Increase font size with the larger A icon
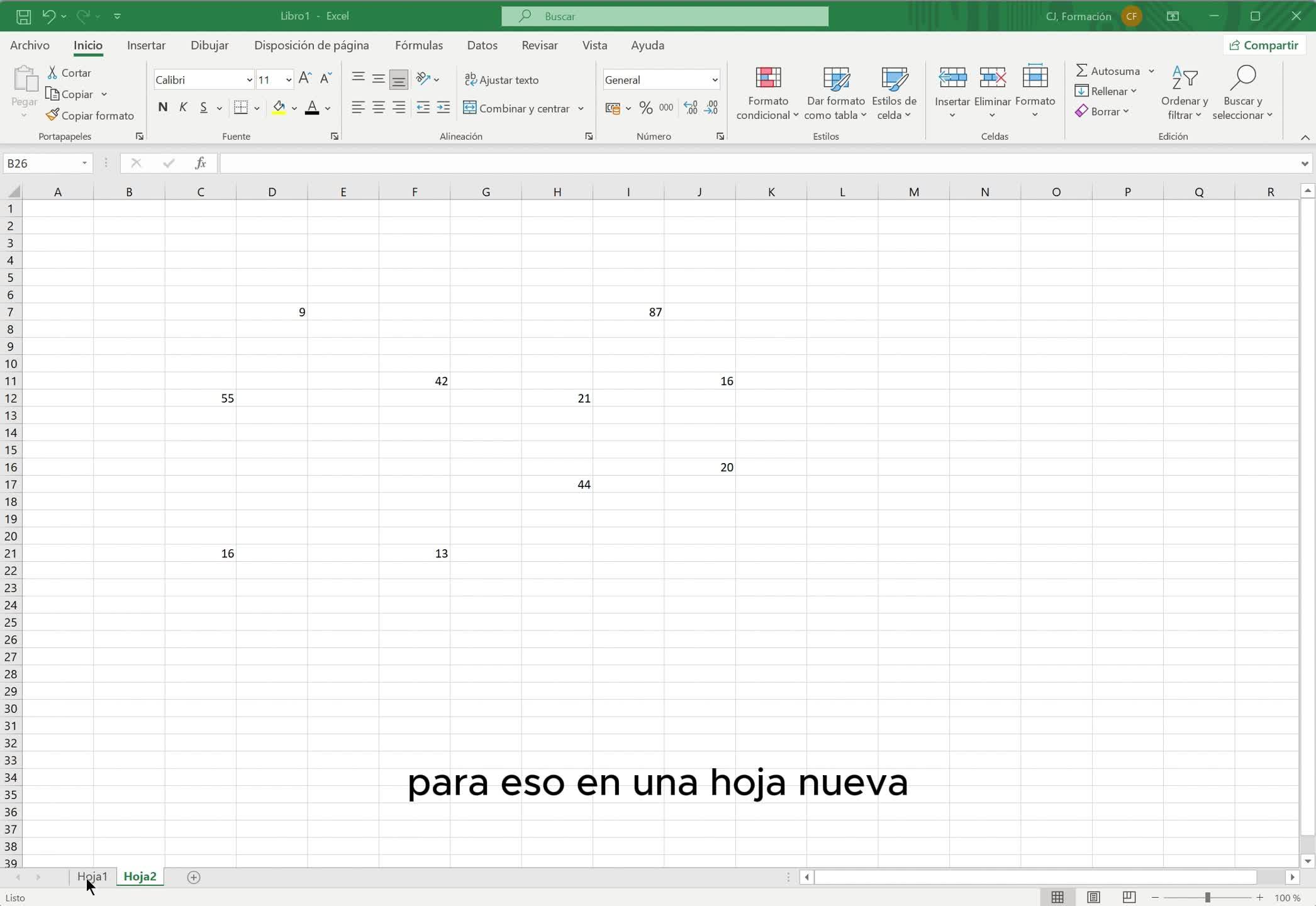Image resolution: width=1316 pixels, height=906 pixels. click(305, 79)
